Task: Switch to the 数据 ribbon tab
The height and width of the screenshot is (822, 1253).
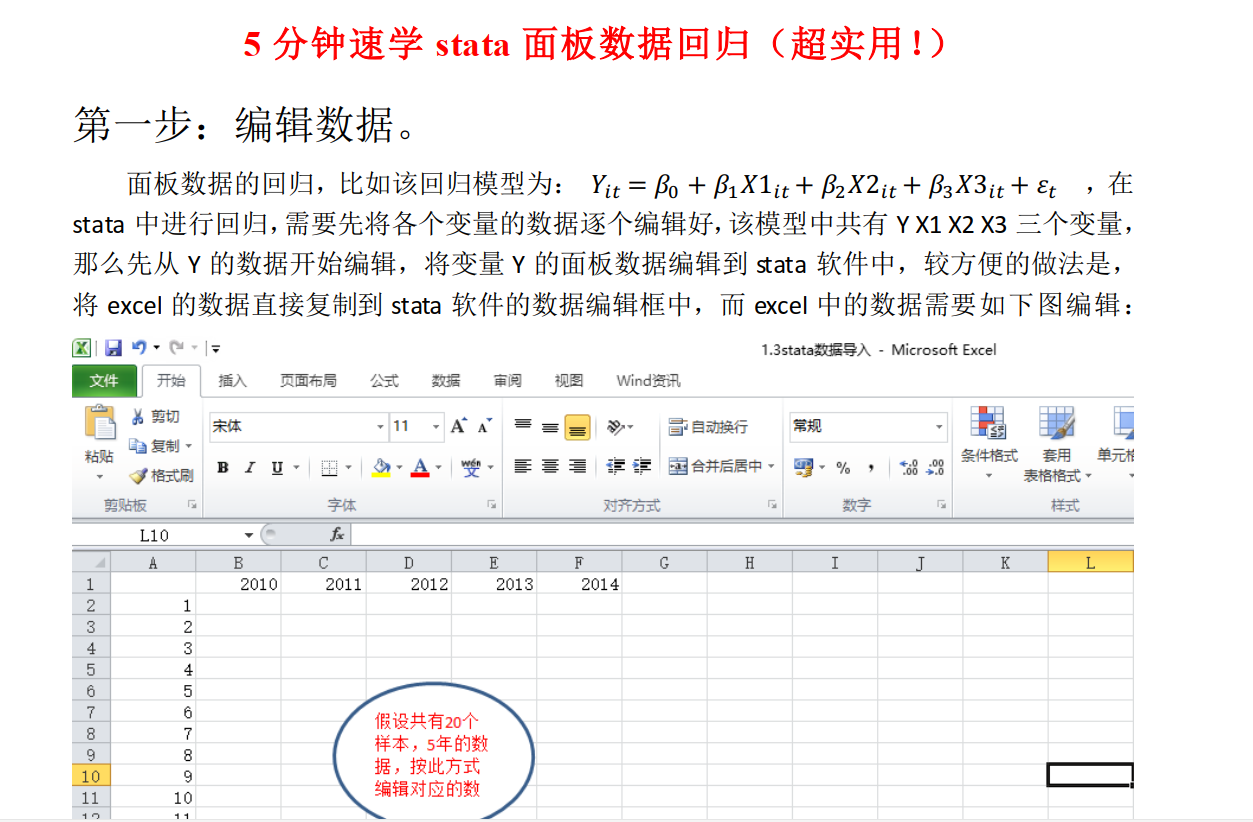Action: [443, 380]
